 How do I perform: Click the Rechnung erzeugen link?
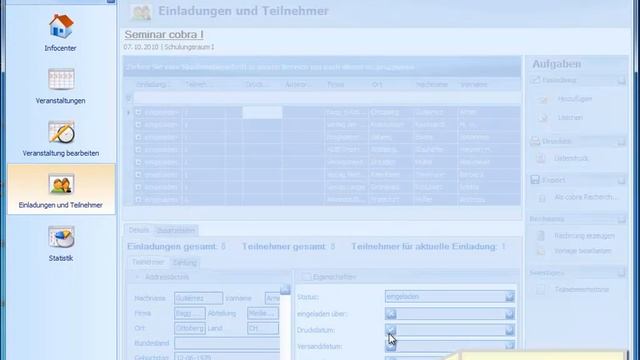pos(584,236)
